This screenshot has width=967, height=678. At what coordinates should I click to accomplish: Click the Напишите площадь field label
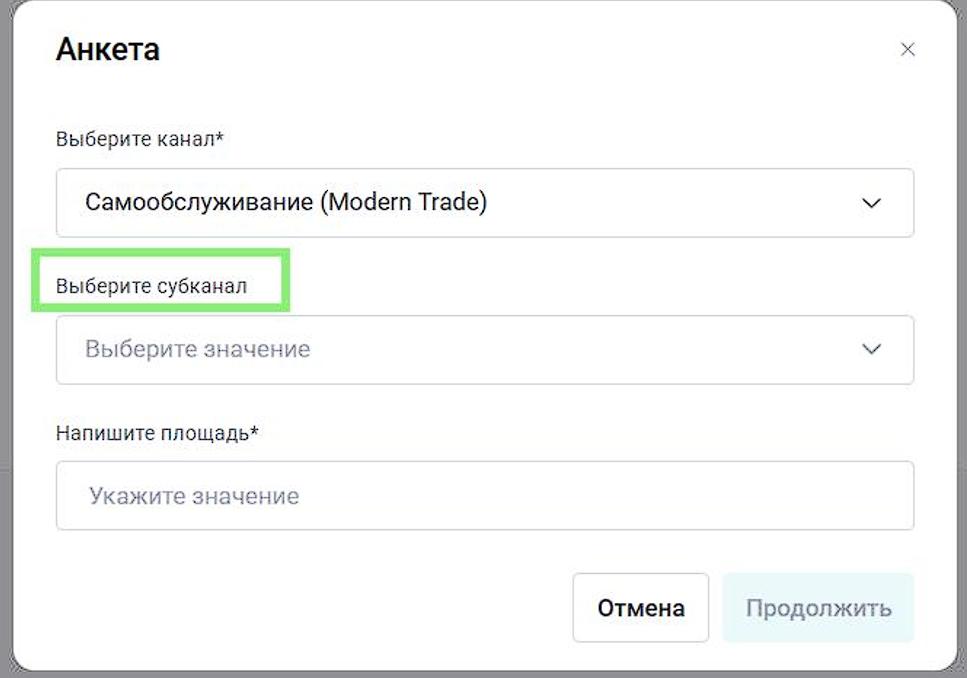pyautogui.click(x=152, y=433)
